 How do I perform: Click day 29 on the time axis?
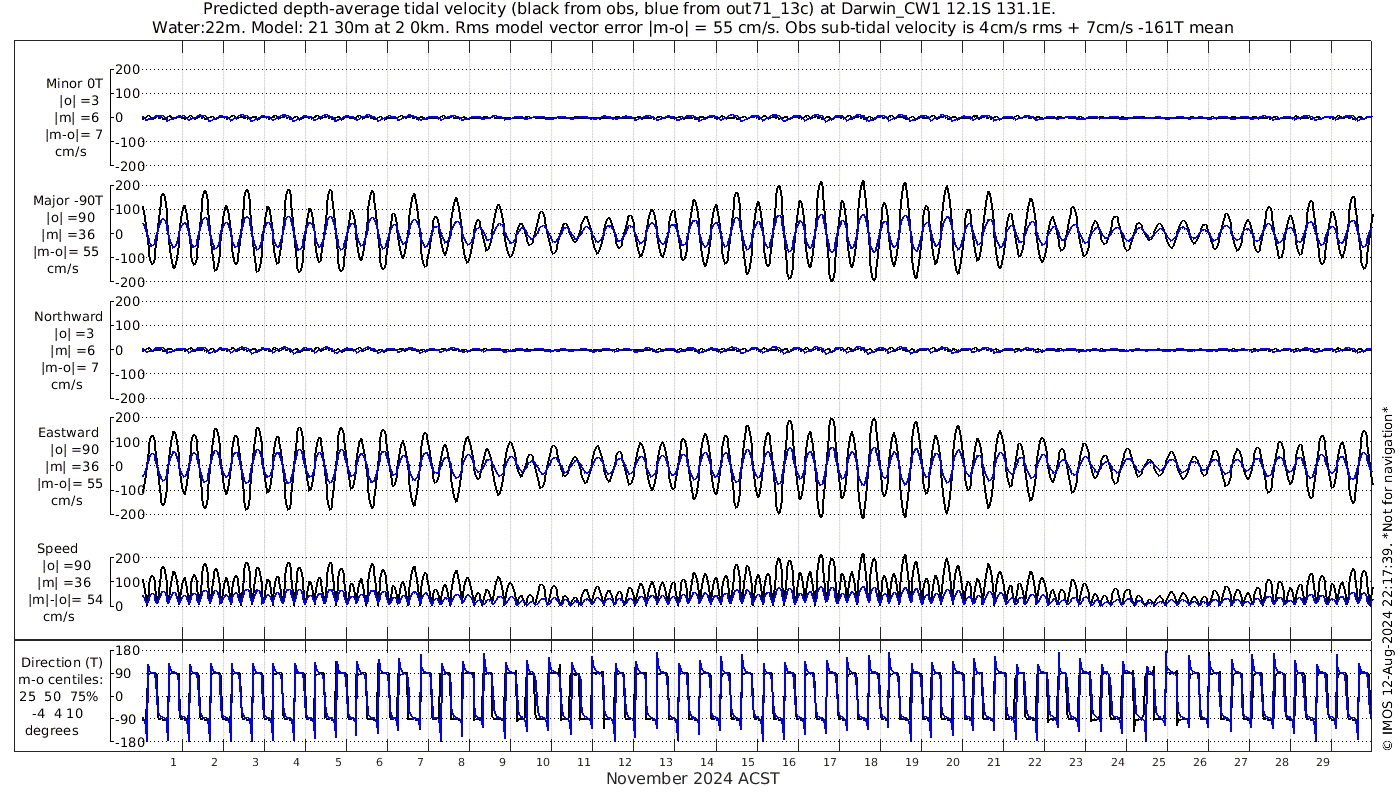1322,762
